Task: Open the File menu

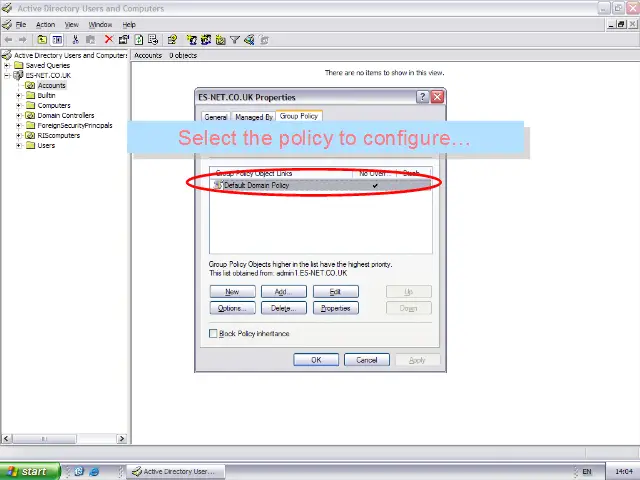Action: 21,24
